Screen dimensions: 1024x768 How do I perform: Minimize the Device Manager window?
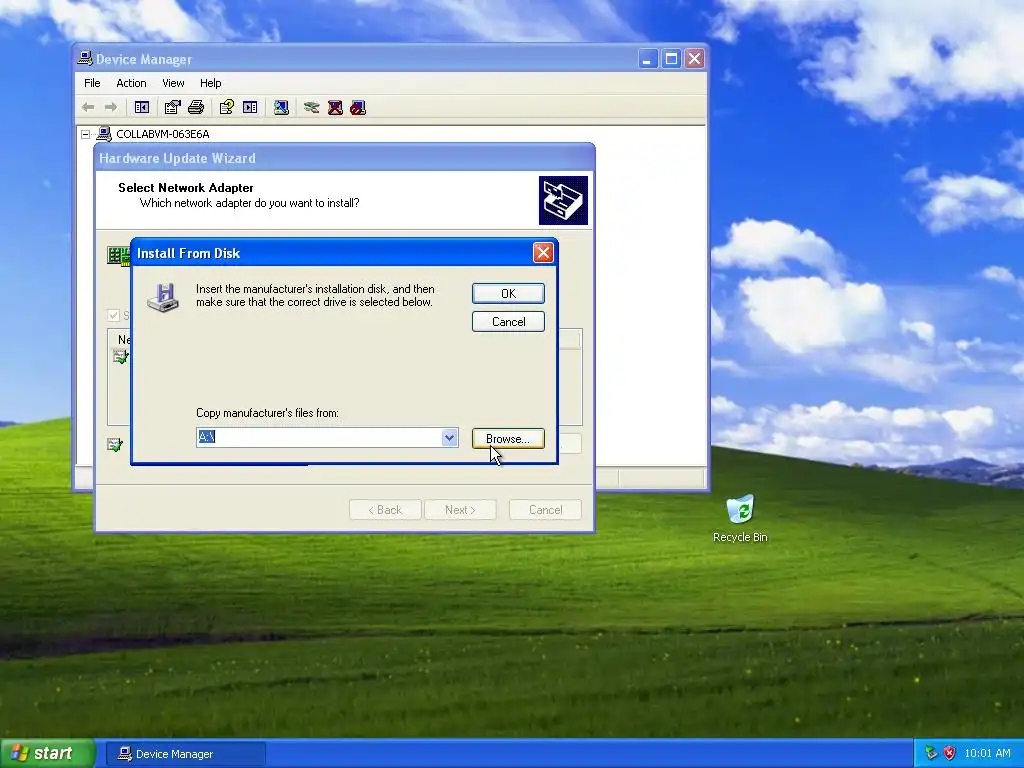coord(647,59)
